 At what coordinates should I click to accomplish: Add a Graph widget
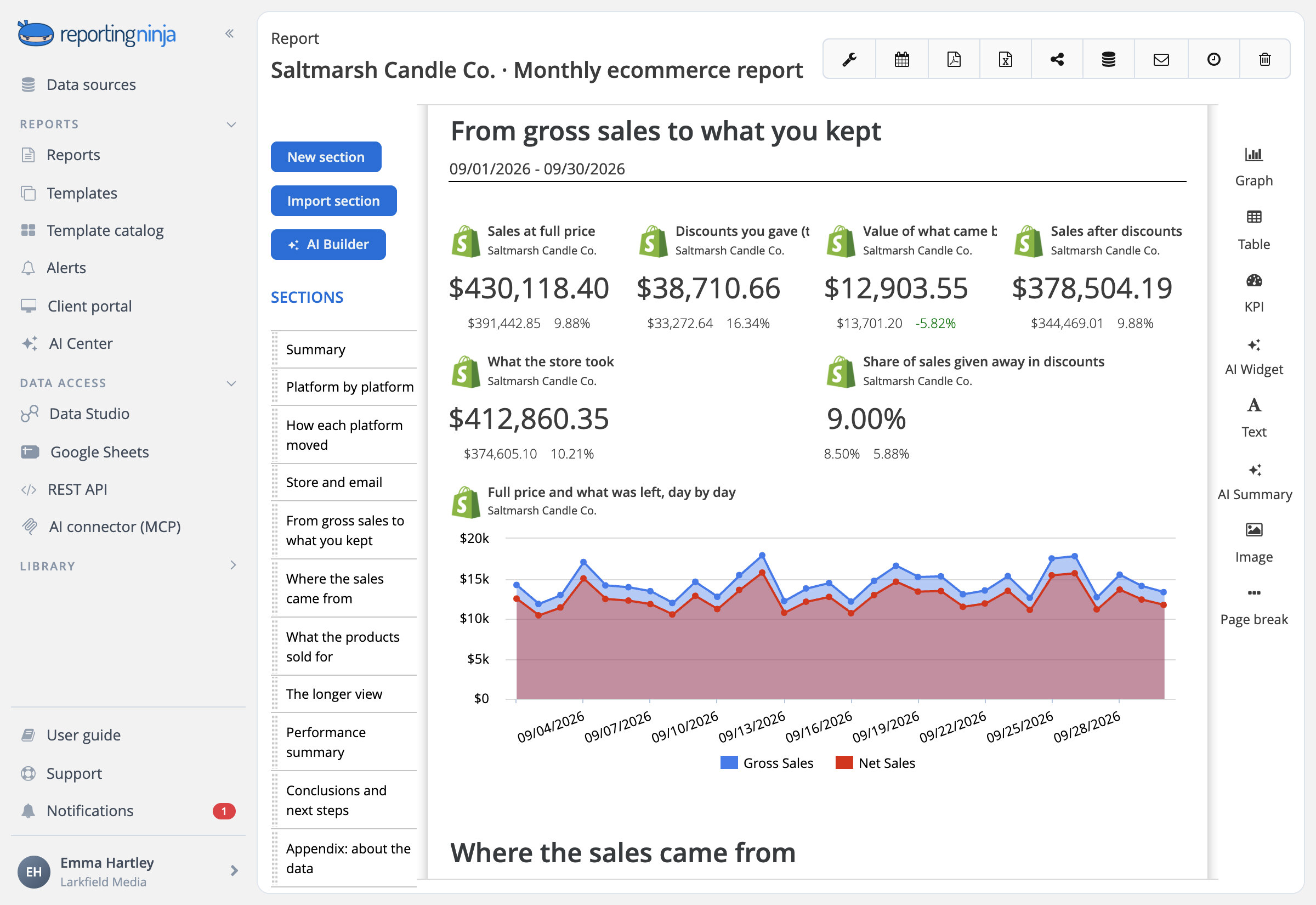click(x=1253, y=167)
